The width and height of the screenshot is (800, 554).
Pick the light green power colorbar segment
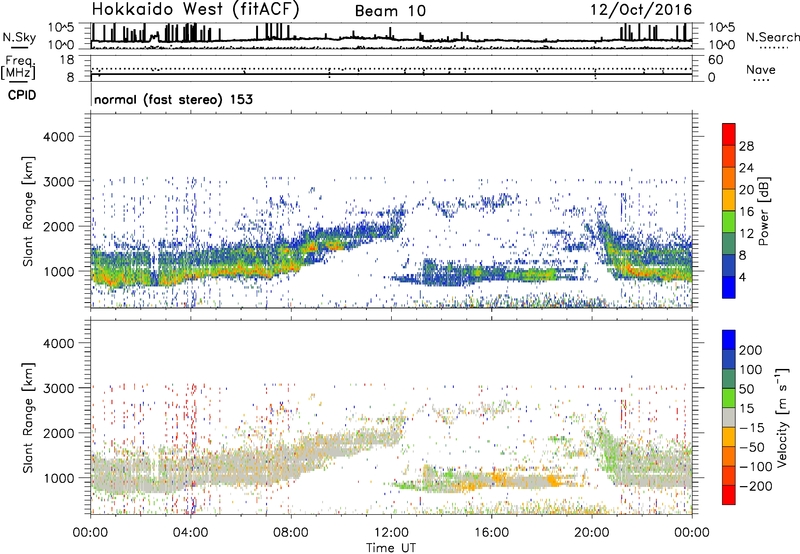(x=729, y=222)
